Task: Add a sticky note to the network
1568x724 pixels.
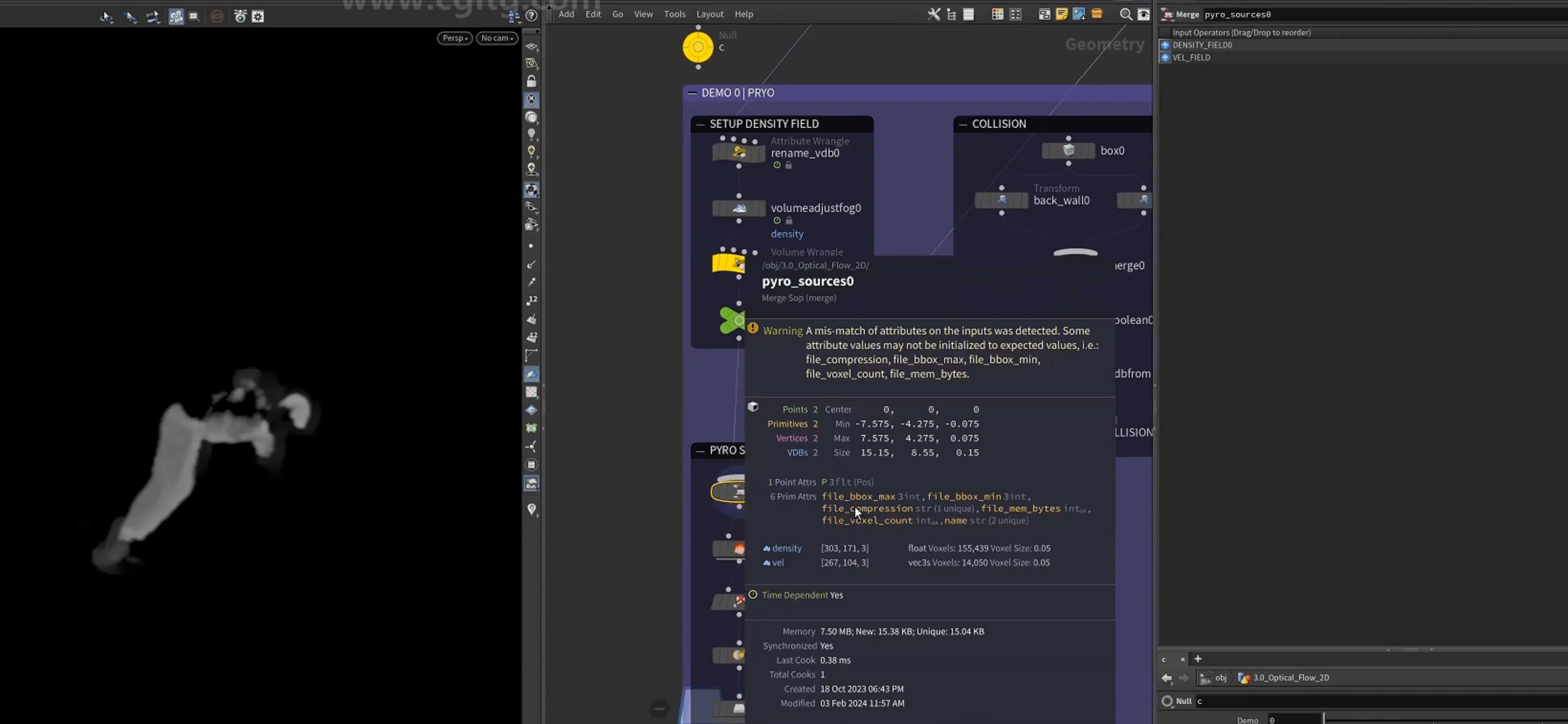Action: pyautogui.click(x=1061, y=15)
